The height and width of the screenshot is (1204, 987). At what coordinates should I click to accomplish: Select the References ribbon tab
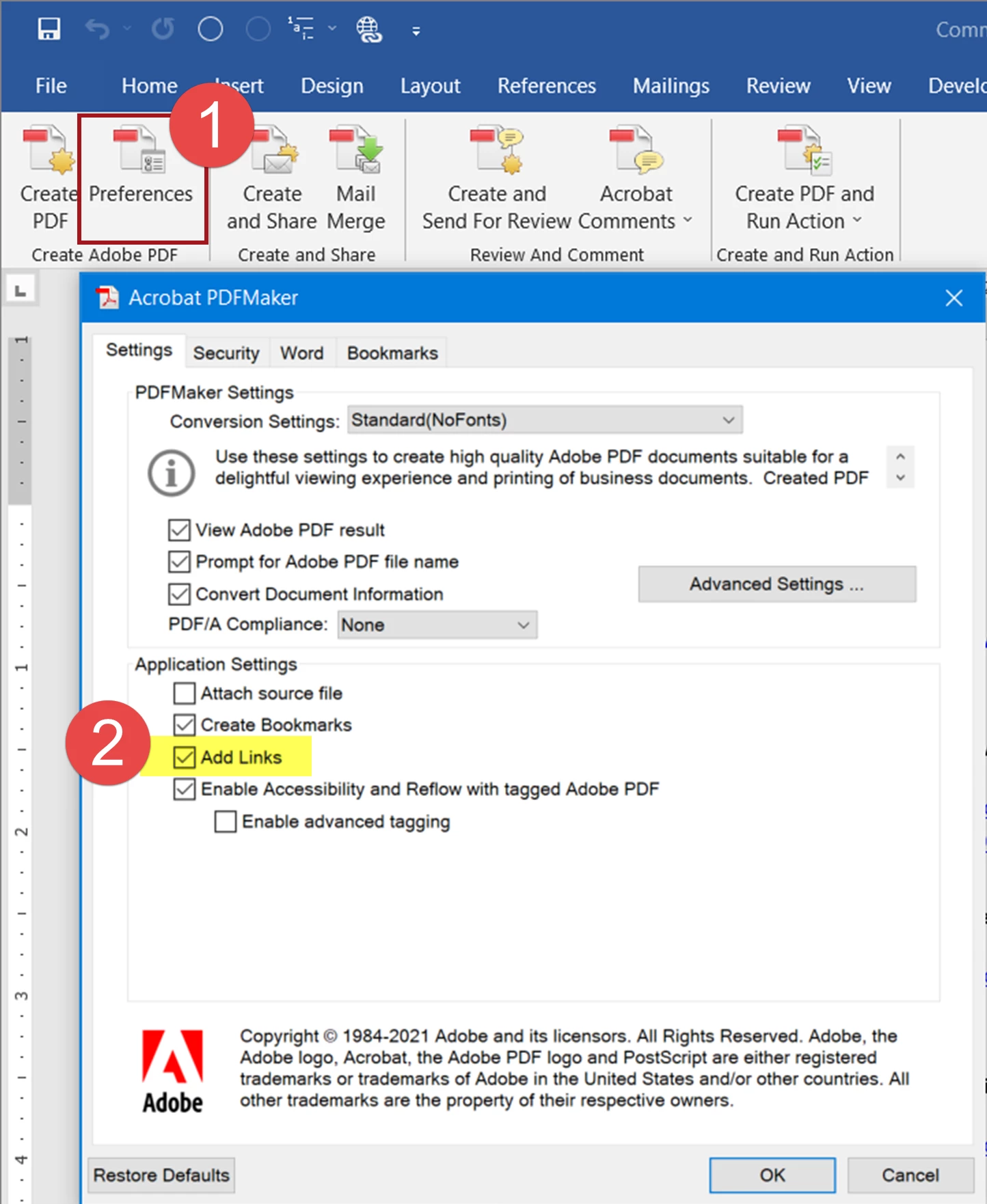547,86
